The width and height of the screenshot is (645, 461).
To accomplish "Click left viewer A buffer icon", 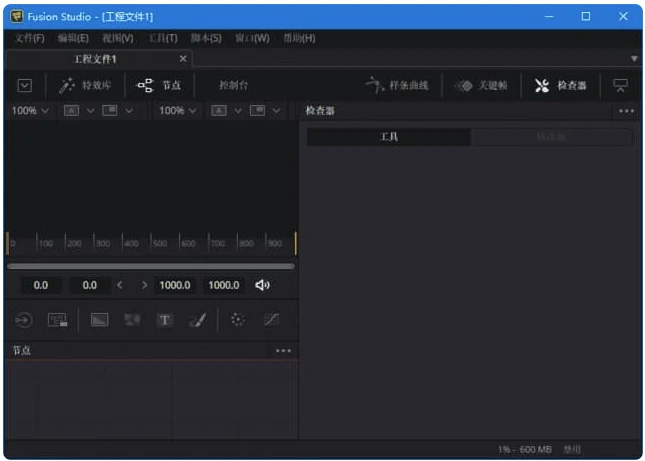I will pos(71,111).
